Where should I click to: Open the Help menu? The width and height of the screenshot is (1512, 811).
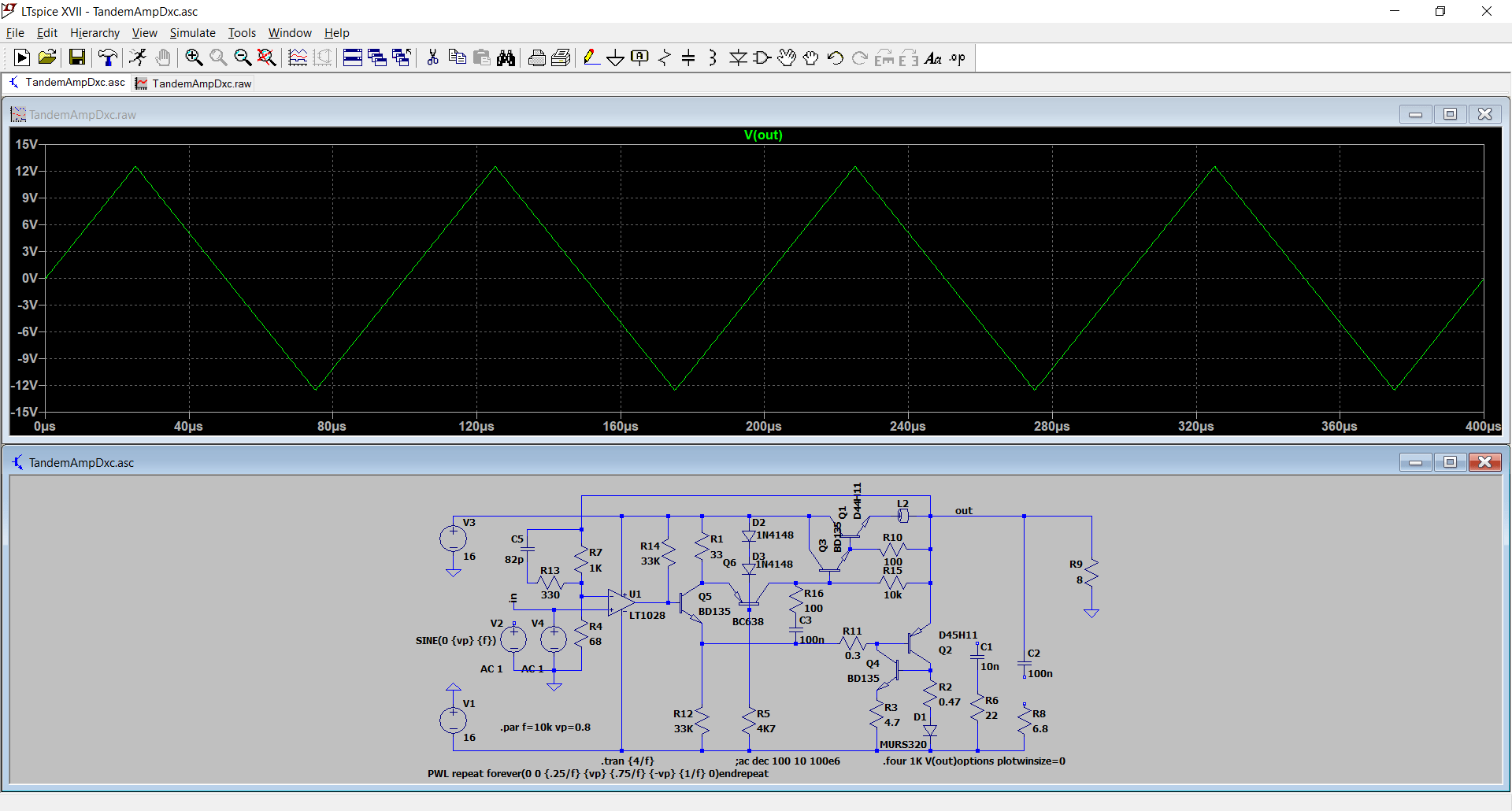(336, 32)
